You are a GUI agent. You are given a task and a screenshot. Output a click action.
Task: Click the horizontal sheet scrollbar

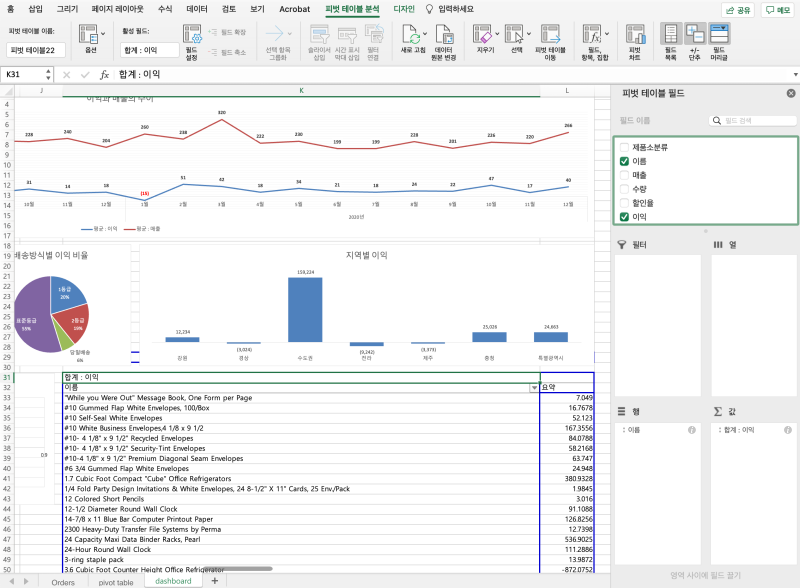point(239,569)
